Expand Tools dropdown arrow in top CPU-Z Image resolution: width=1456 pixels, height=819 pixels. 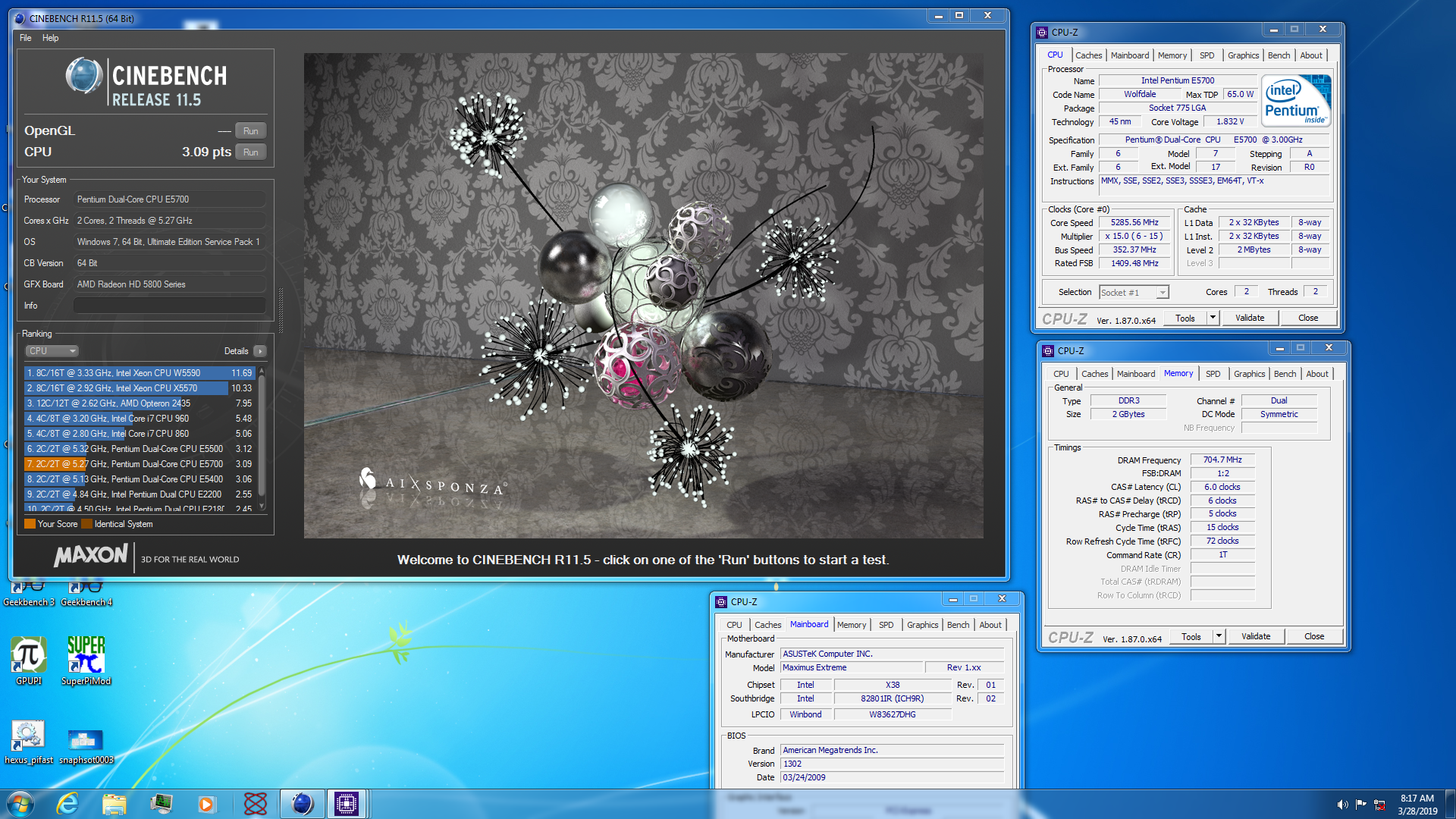[x=1213, y=318]
